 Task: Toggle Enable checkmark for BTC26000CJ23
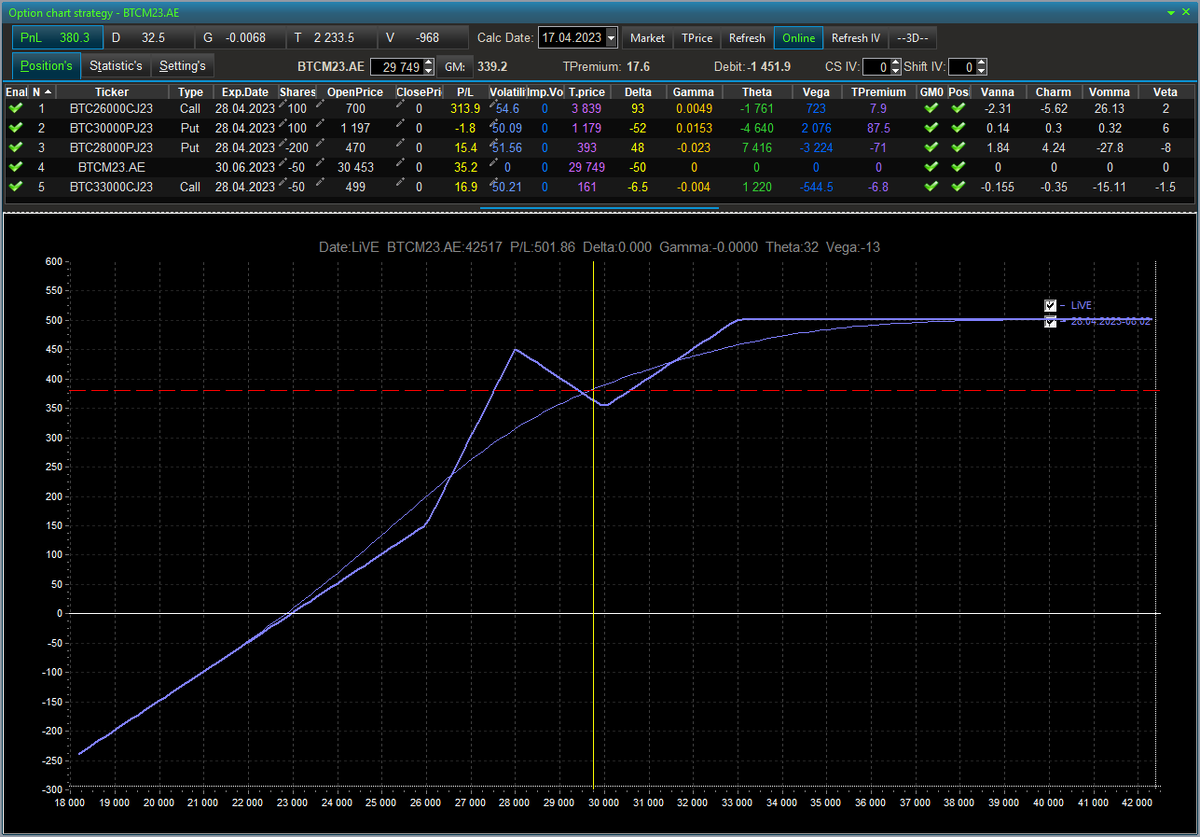coord(15,108)
